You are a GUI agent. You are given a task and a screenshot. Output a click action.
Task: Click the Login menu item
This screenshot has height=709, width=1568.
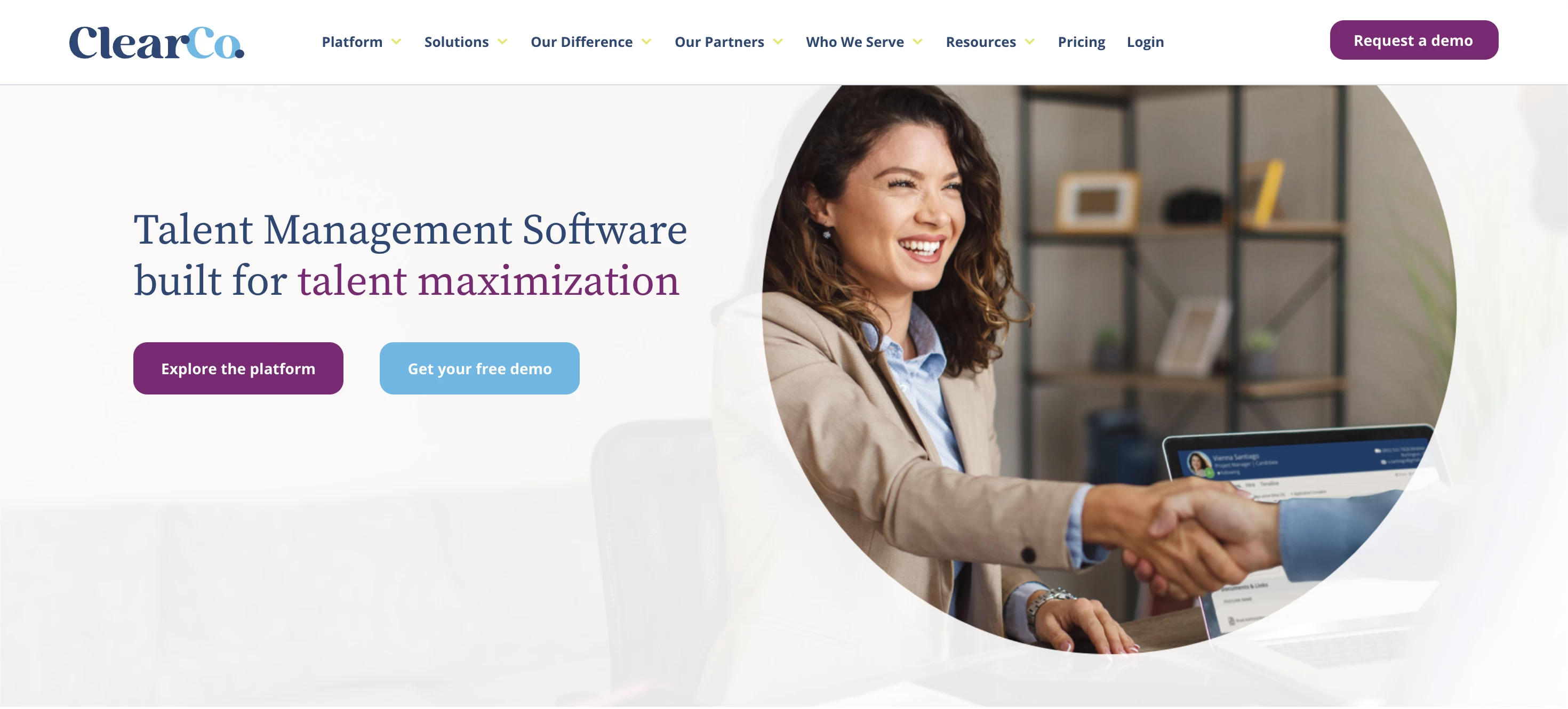pyautogui.click(x=1146, y=41)
